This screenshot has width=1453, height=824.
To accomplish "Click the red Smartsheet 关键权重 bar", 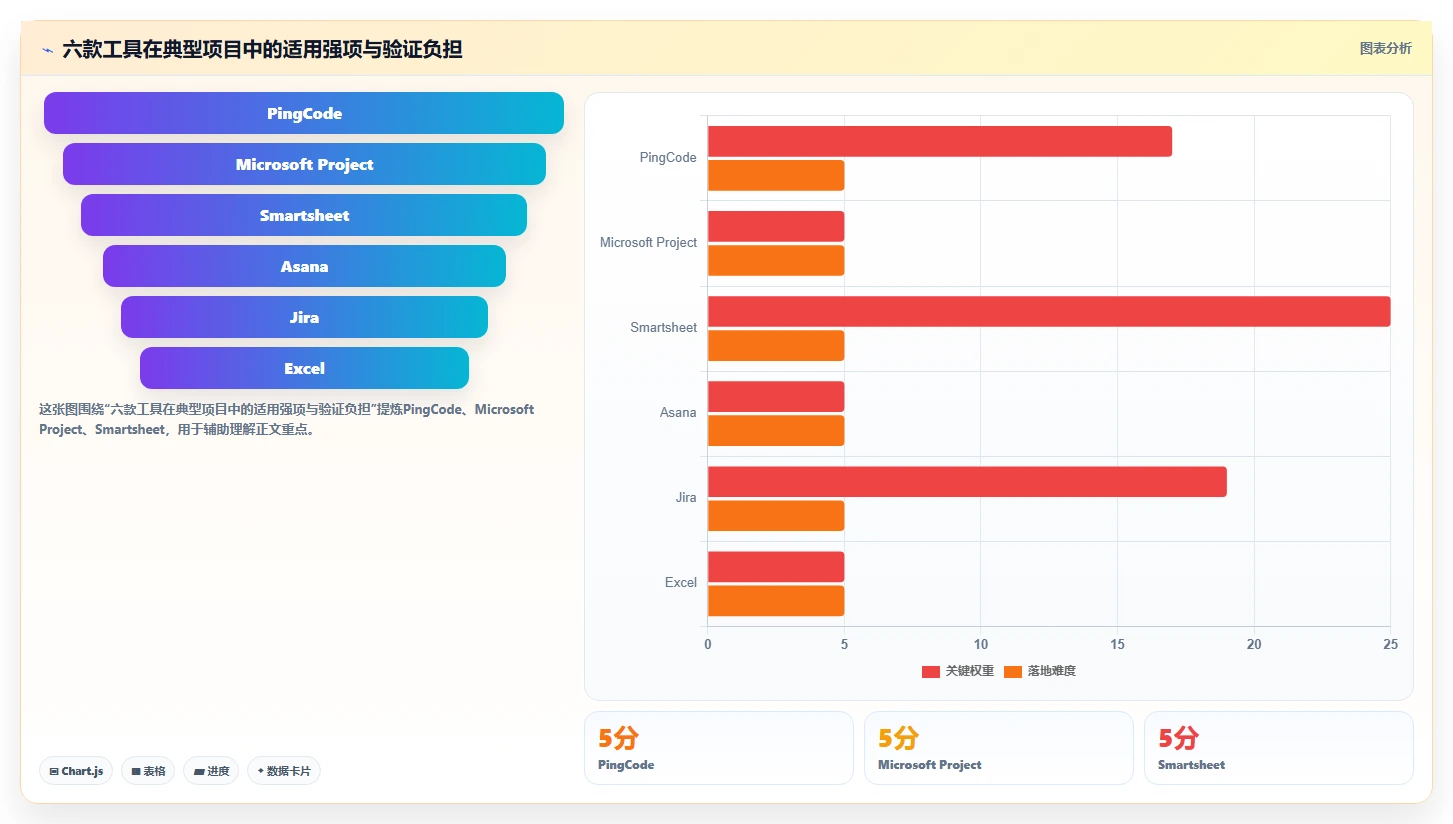I will tap(1049, 311).
